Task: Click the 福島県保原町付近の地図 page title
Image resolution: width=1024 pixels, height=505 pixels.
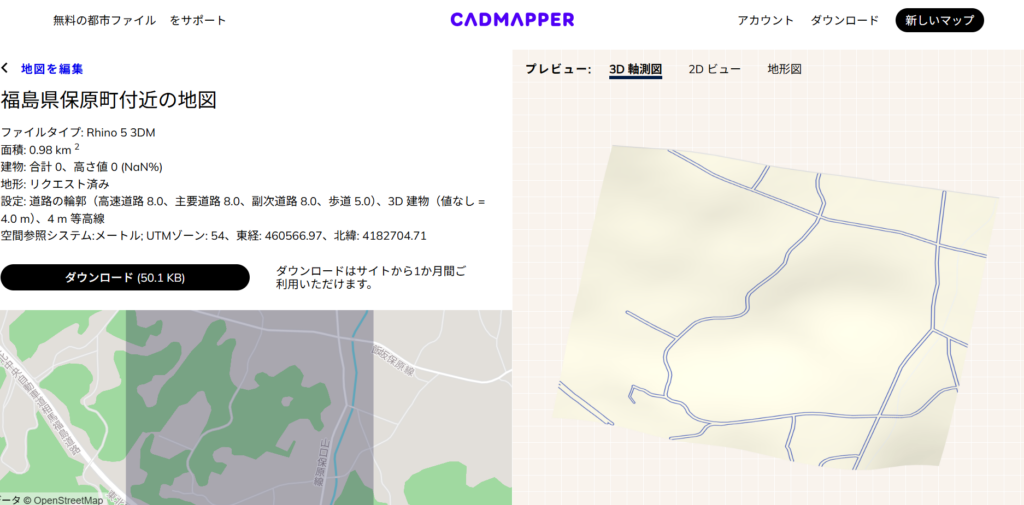Action: [109, 100]
